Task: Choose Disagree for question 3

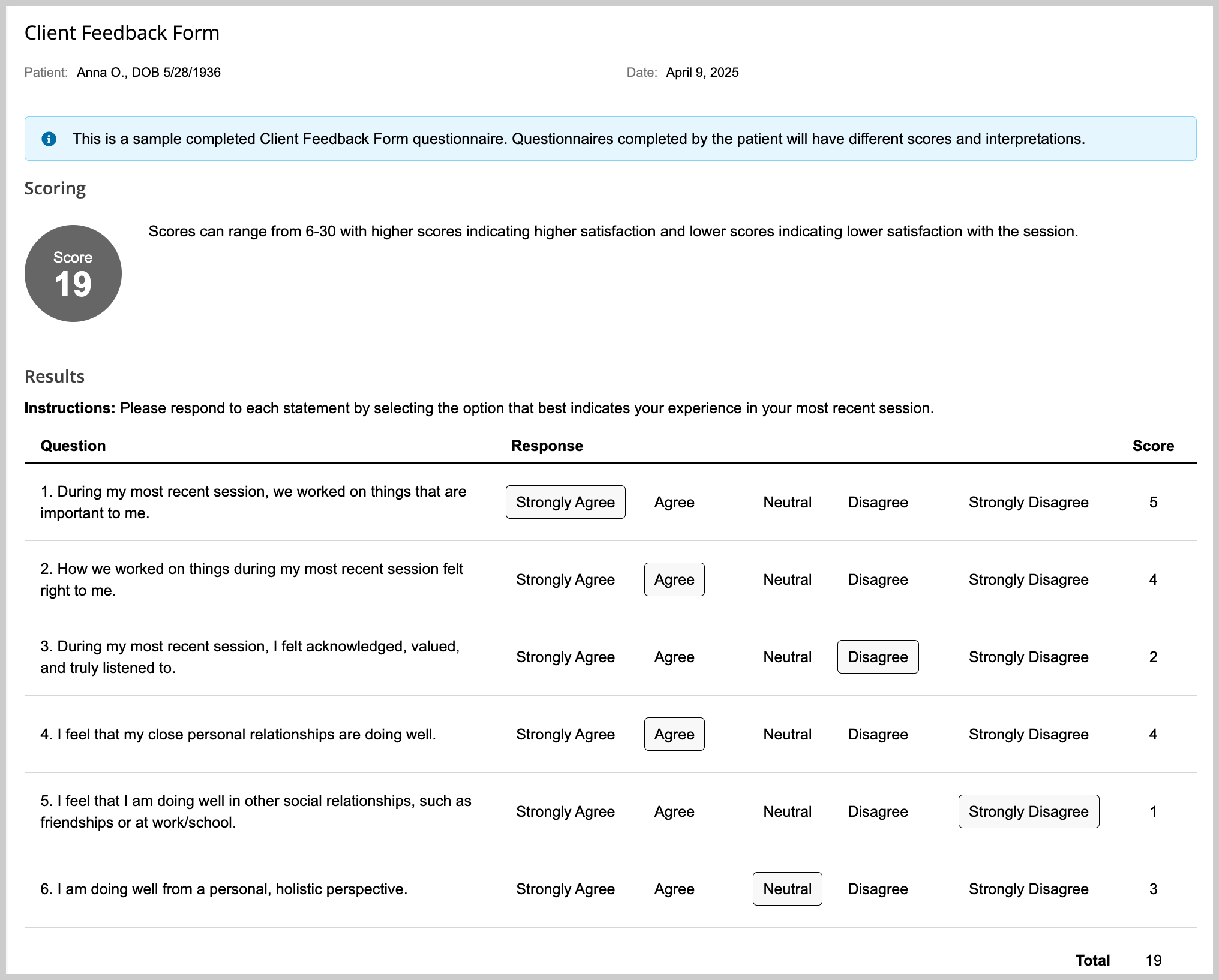Action: (x=878, y=657)
